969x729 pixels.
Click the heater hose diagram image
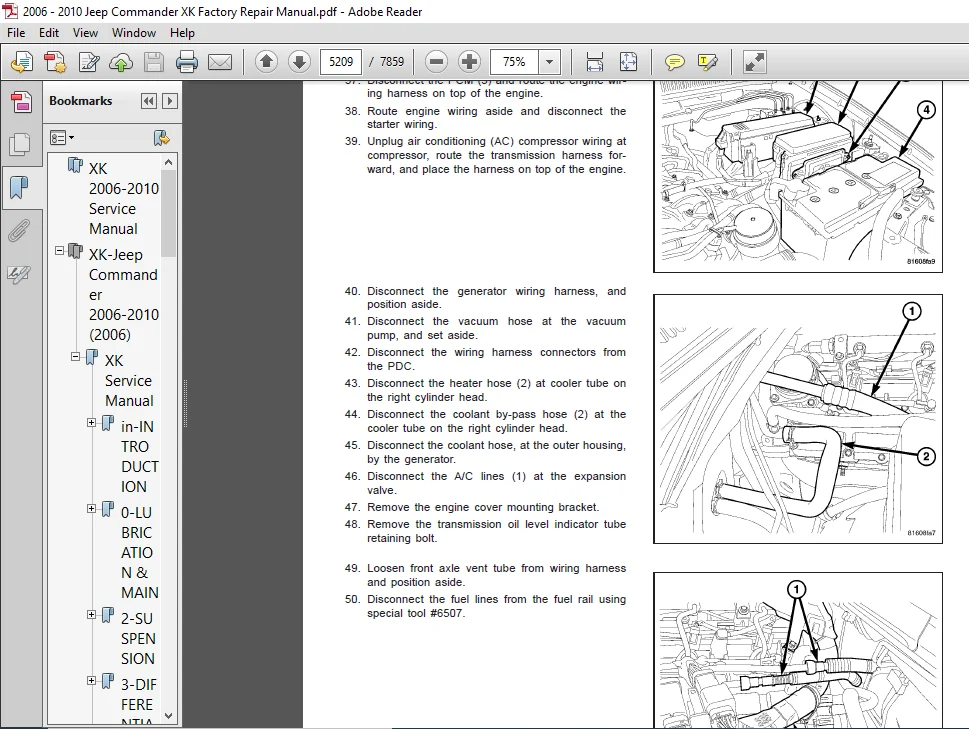(798, 419)
